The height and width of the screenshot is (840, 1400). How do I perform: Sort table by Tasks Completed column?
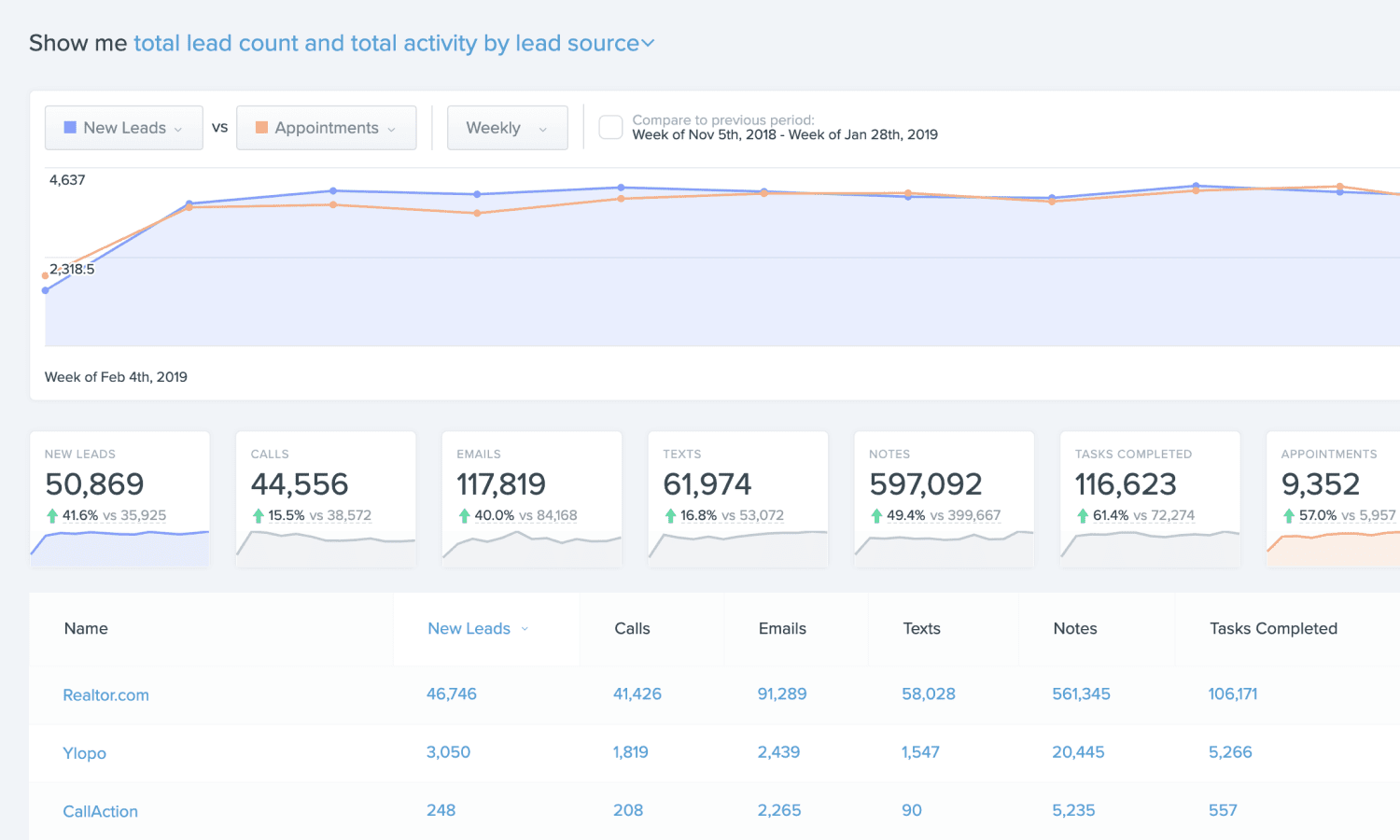(x=1273, y=629)
